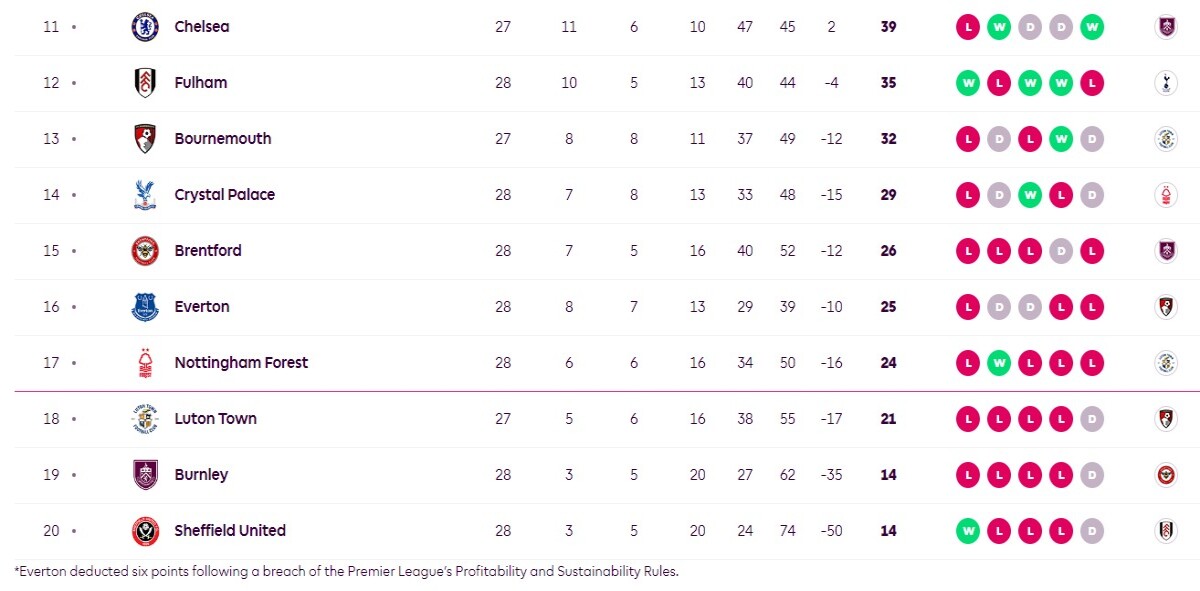Click Burnley's last draw form circle
Screen dimensions: 1200x591
click(x=1092, y=475)
